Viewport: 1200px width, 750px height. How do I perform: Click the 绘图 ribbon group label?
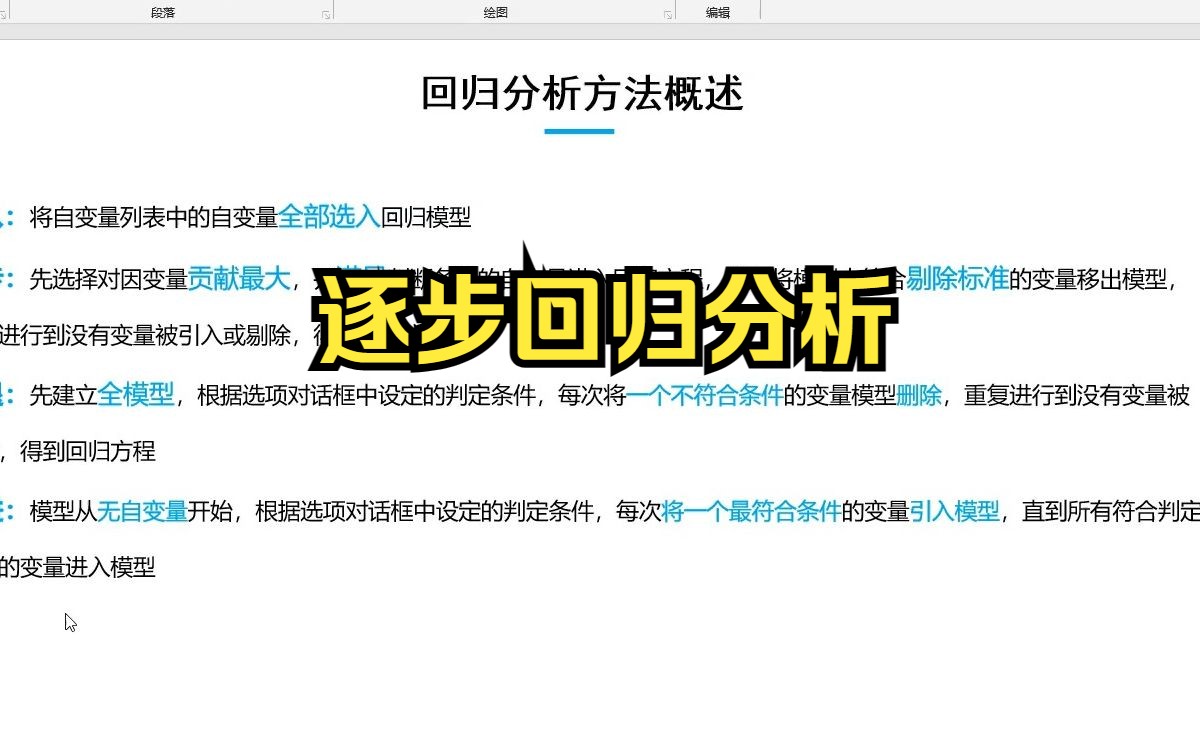point(494,11)
